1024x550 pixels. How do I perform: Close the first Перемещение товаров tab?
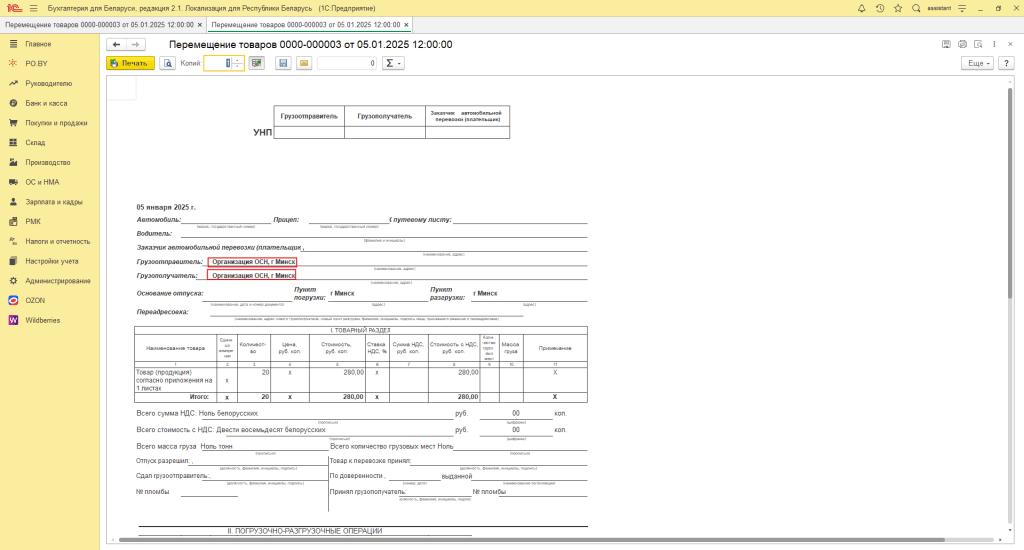(x=200, y=25)
